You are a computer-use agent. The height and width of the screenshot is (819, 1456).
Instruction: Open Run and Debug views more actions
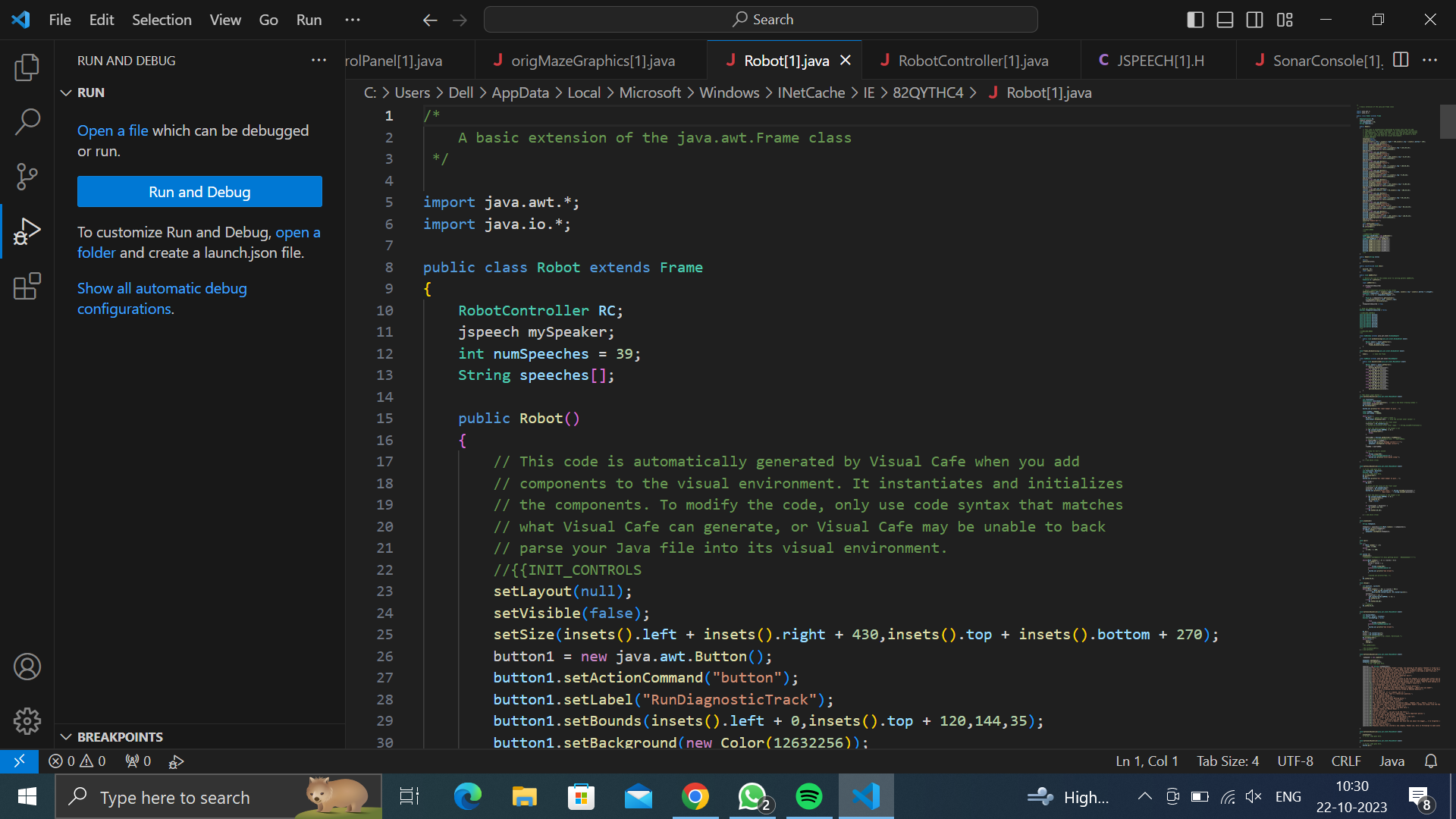coord(318,60)
